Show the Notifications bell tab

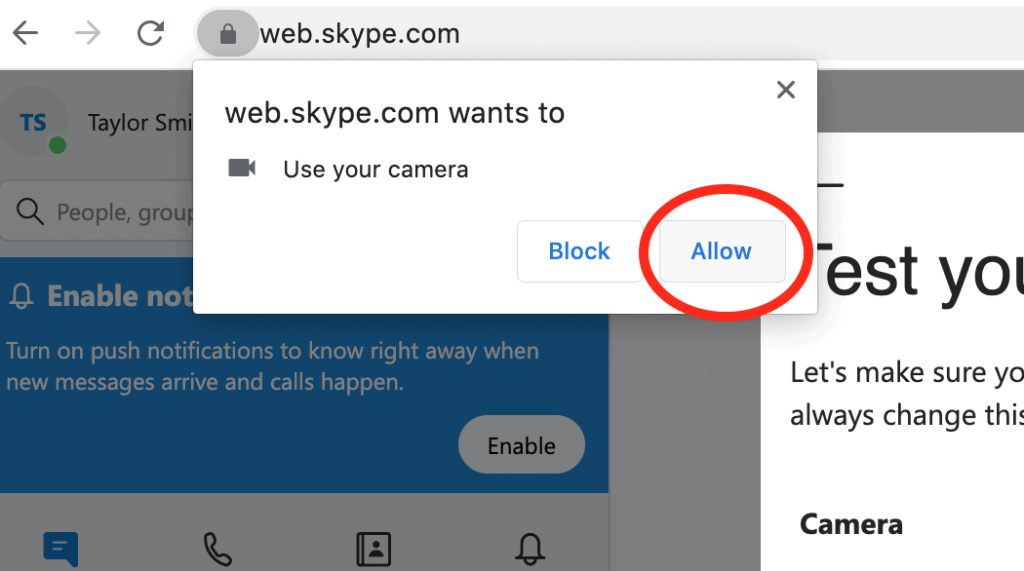[x=530, y=548]
